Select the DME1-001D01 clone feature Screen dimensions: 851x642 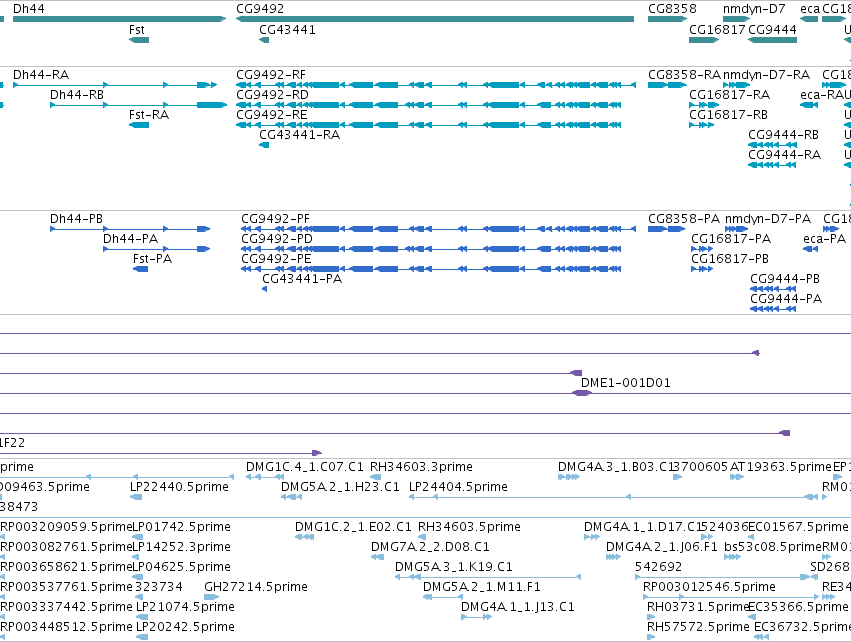pos(582,393)
